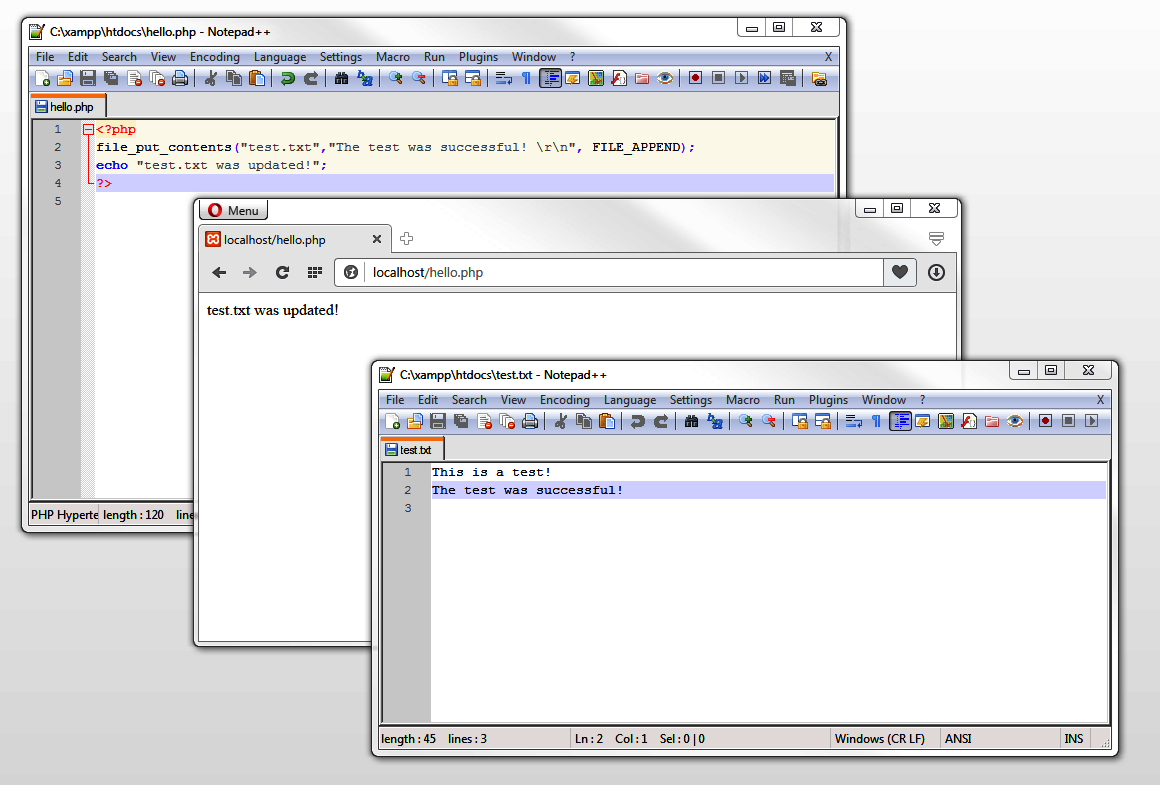Reload localhost/hello.php in Opera
This screenshot has width=1160, height=785.
coord(282,272)
